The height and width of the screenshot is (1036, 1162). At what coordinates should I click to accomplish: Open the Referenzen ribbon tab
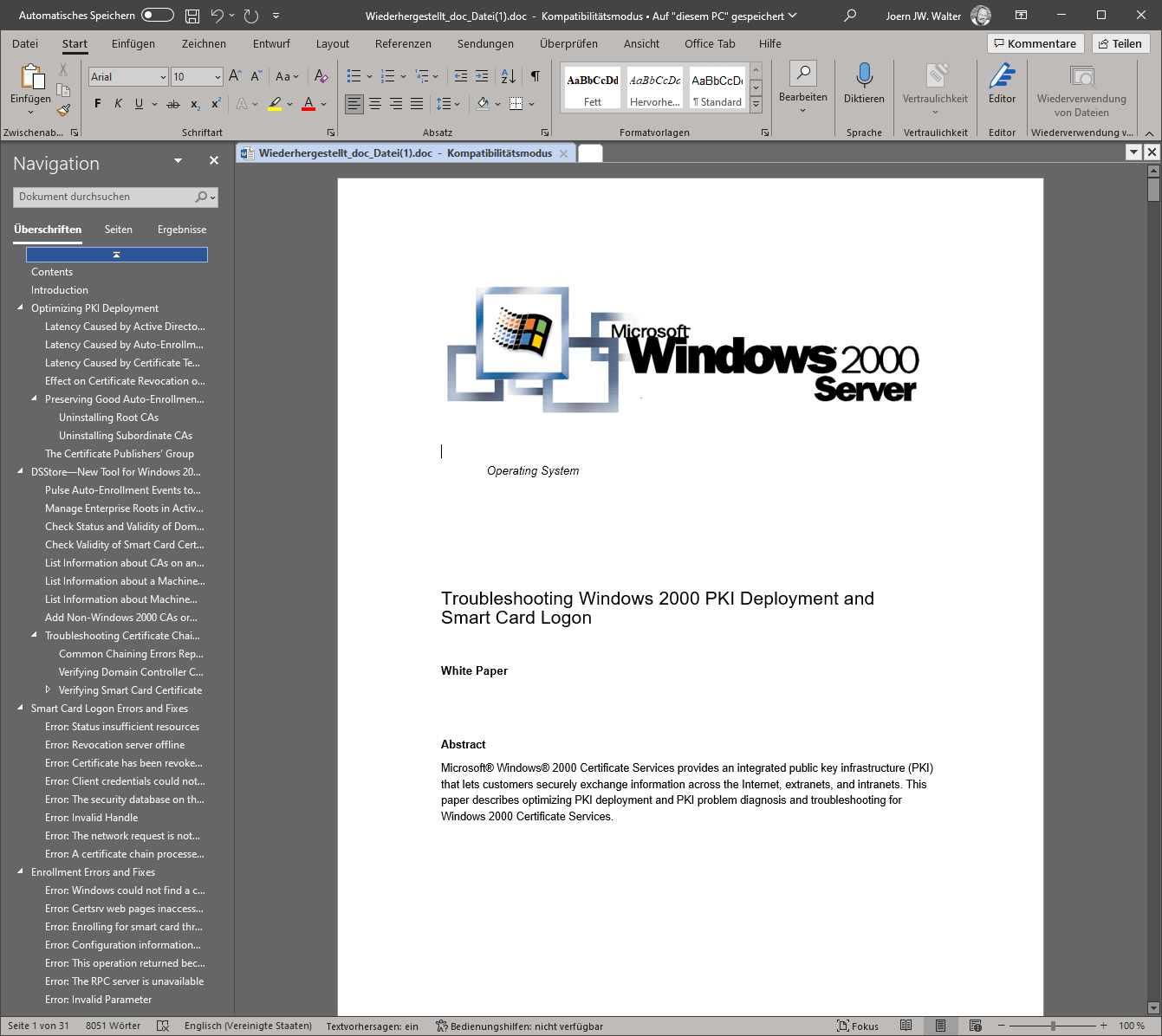pos(403,44)
